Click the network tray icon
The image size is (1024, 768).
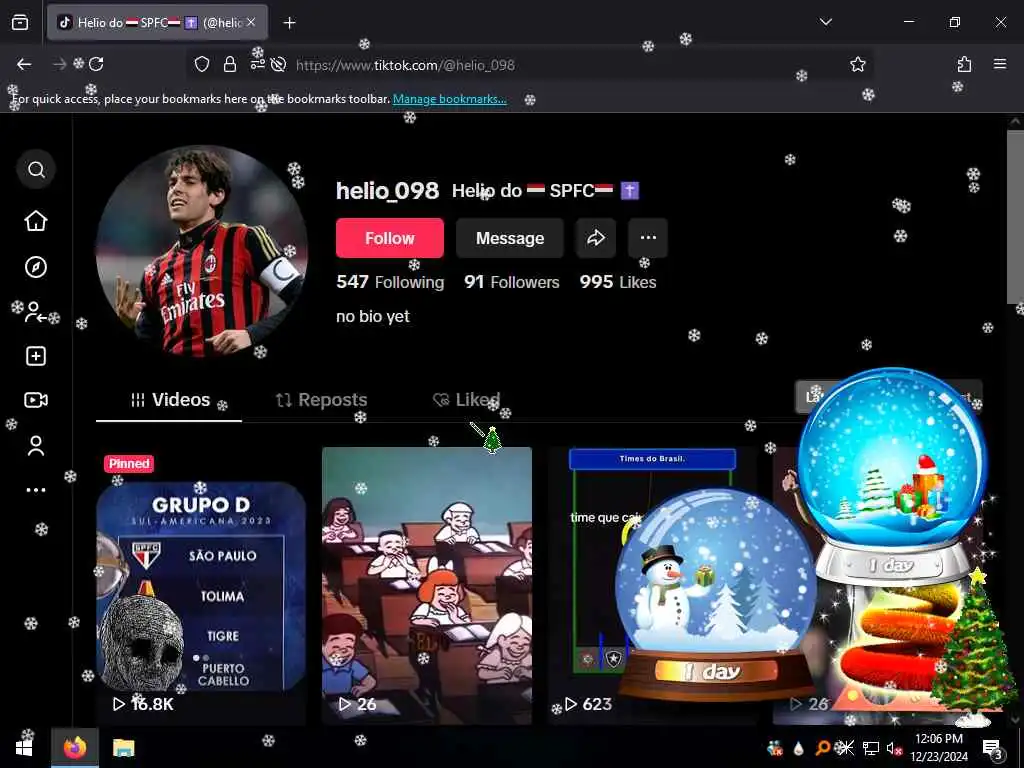(870, 748)
